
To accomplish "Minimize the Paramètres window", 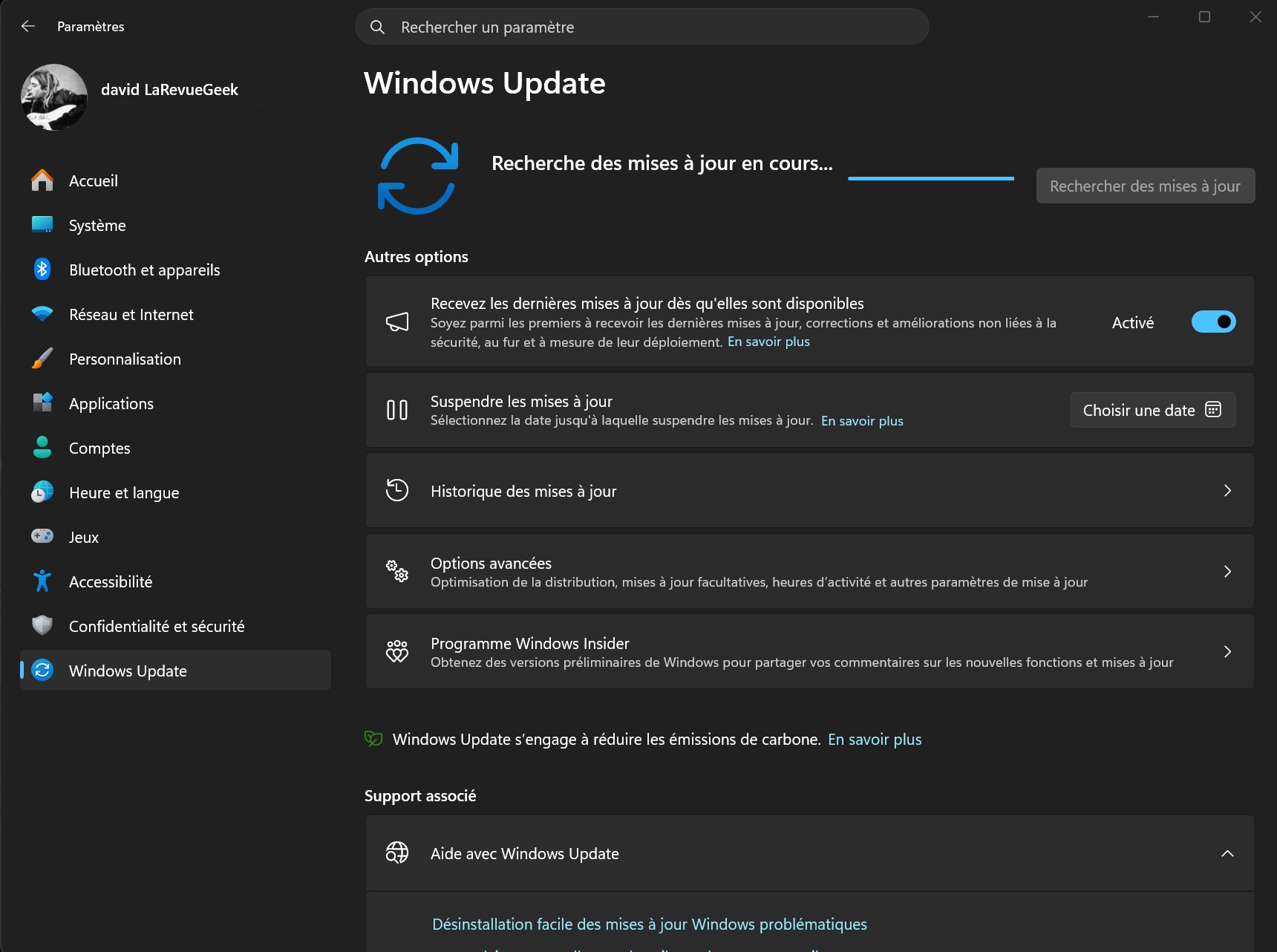I will (1154, 17).
